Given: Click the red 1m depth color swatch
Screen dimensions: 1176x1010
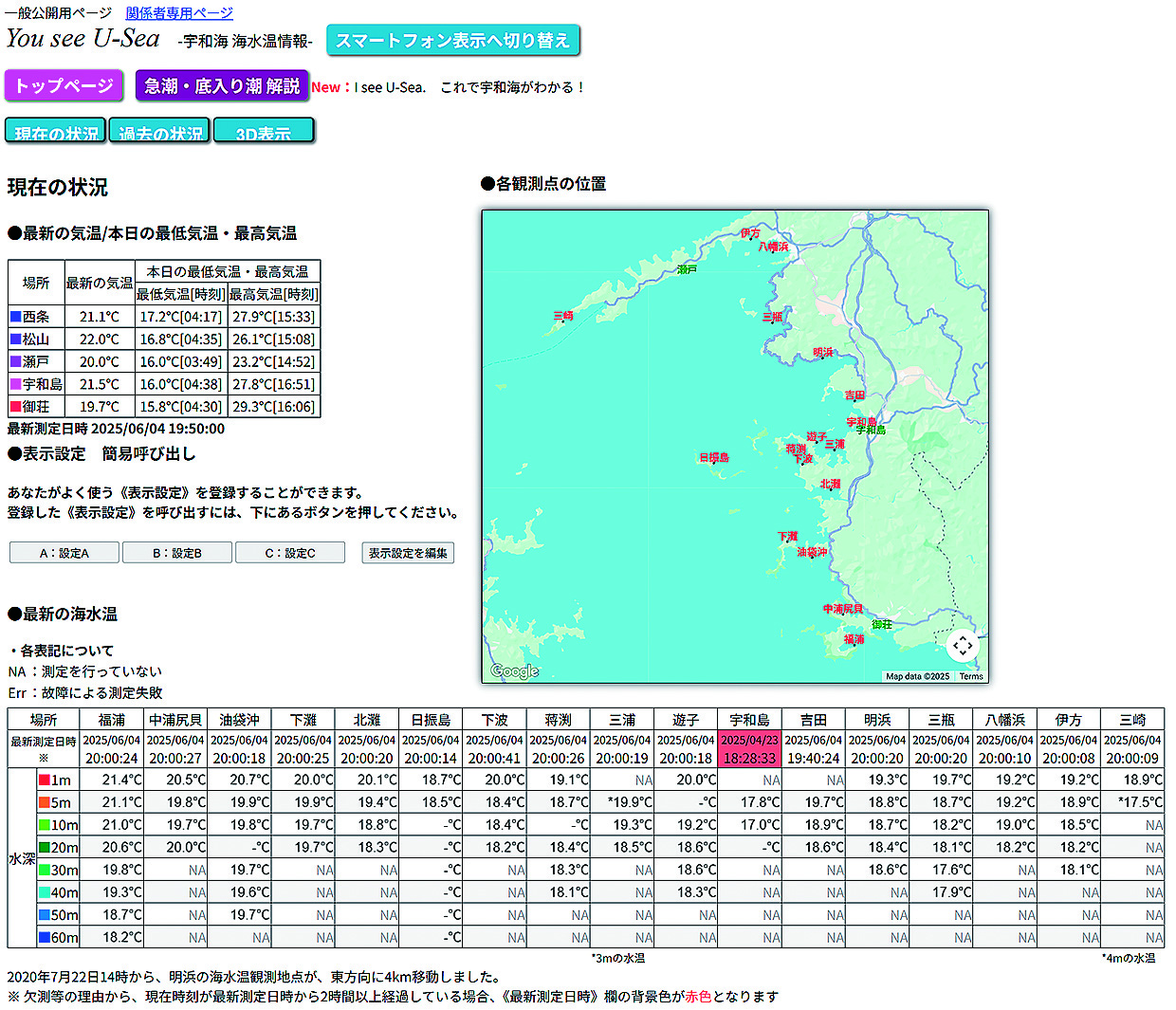Looking at the screenshot, I should pyautogui.click(x=44, y=780).
